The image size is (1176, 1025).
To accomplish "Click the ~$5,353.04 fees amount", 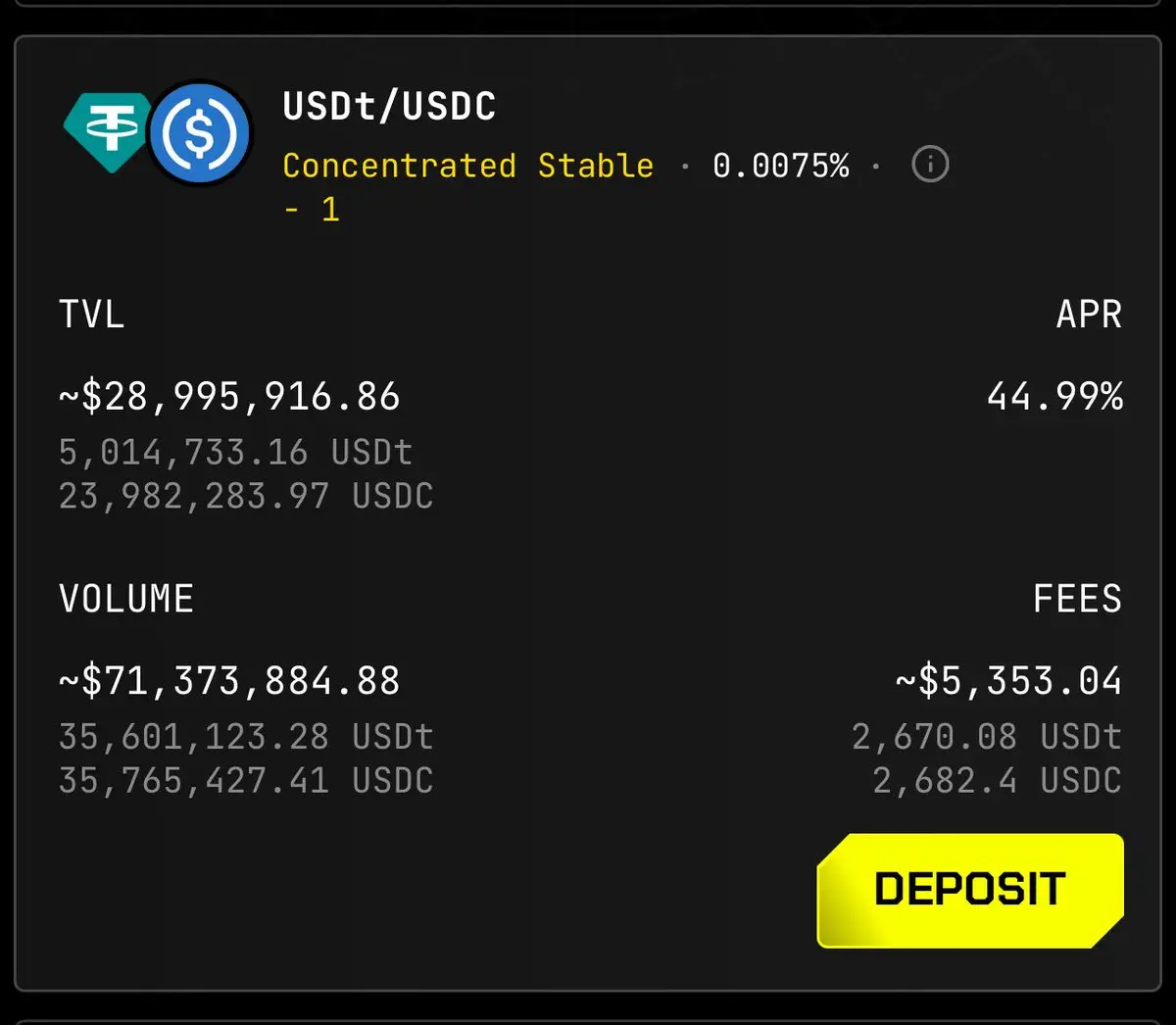I will coord(1009,681).
